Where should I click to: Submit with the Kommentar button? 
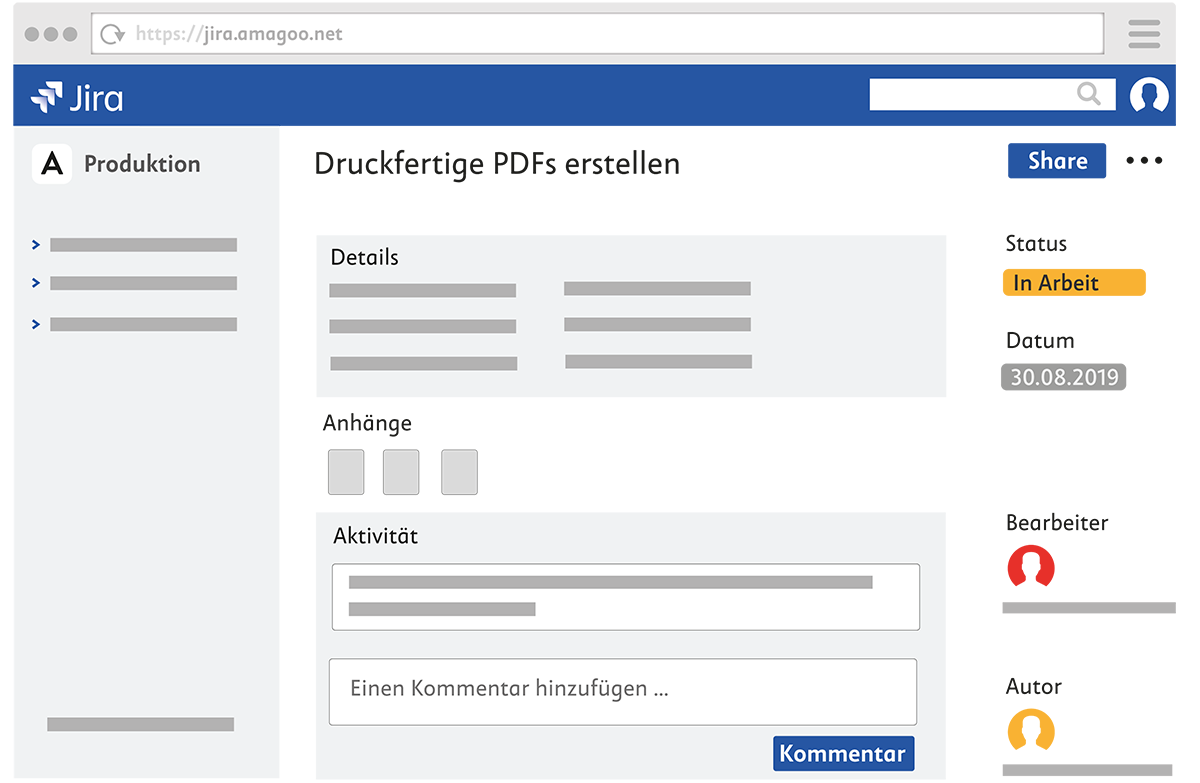[843, 753]
